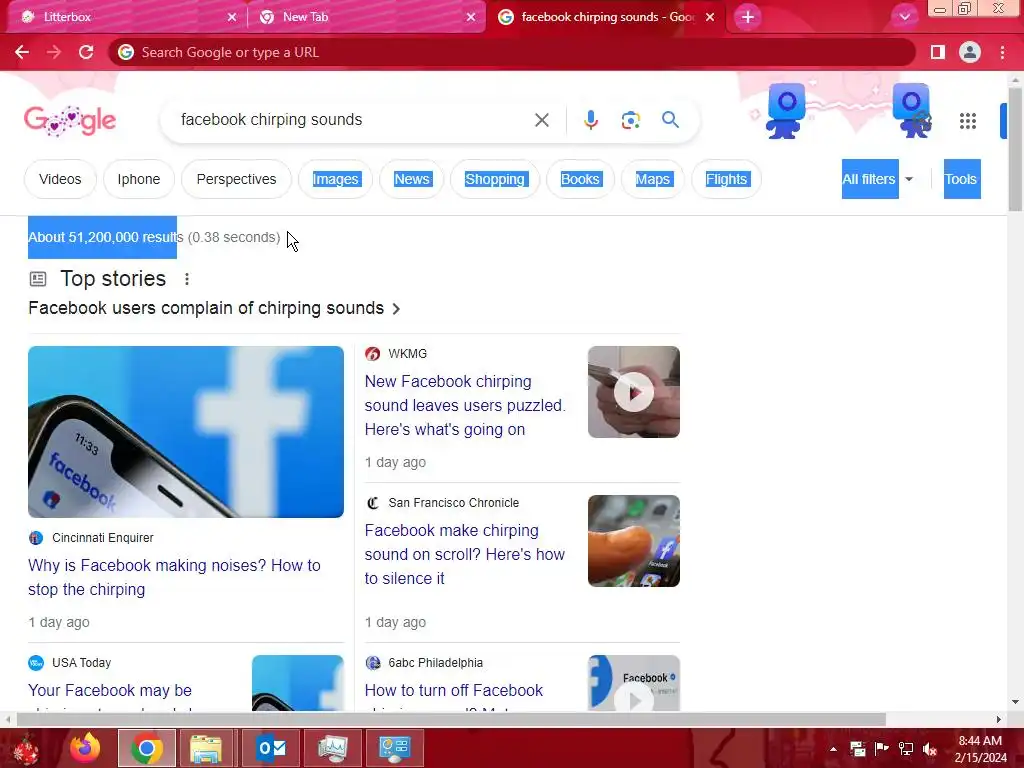
Task: Open Chrome from the taskbar
Action: click(147, 748)
